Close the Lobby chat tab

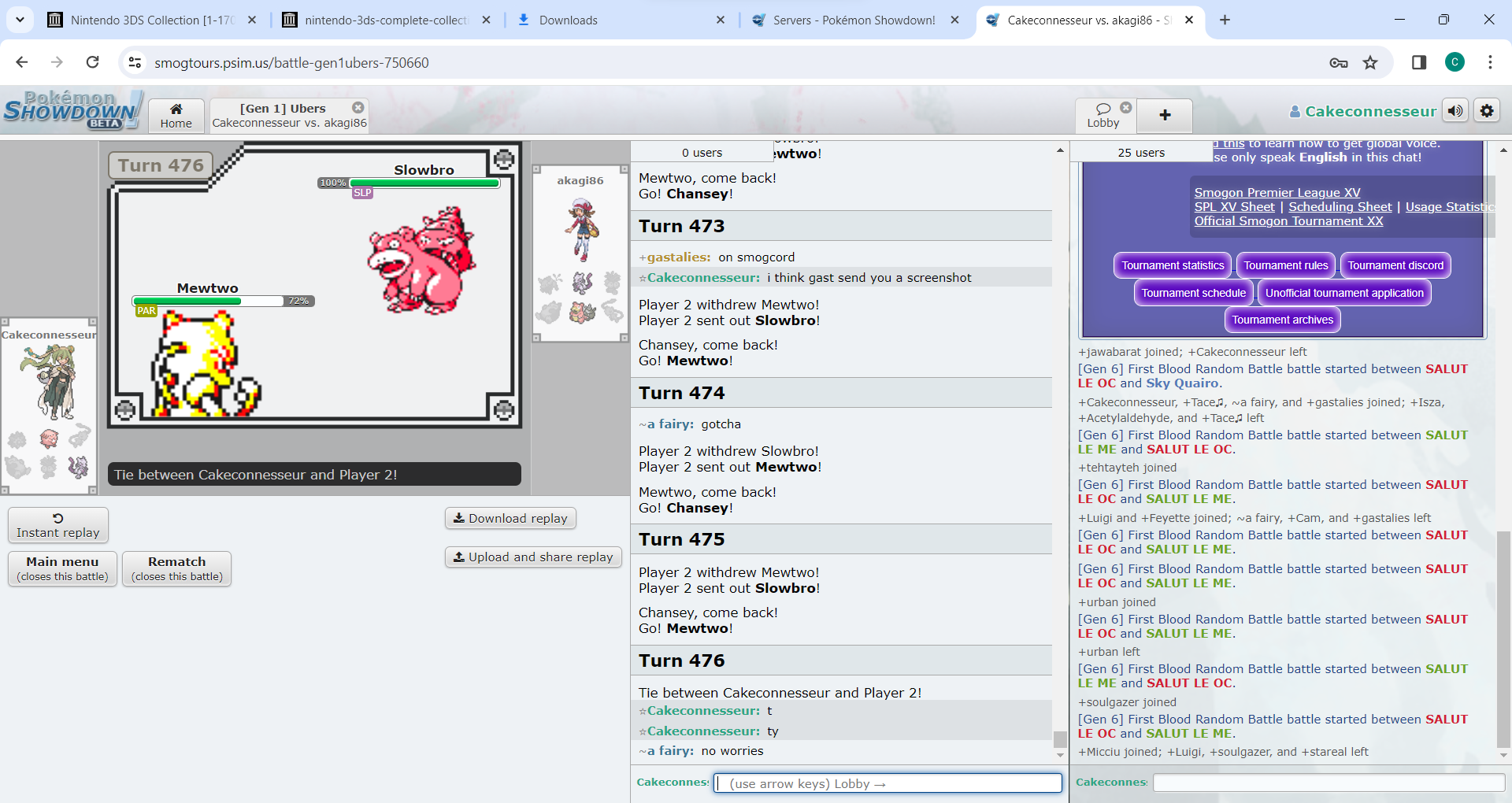1126,107
